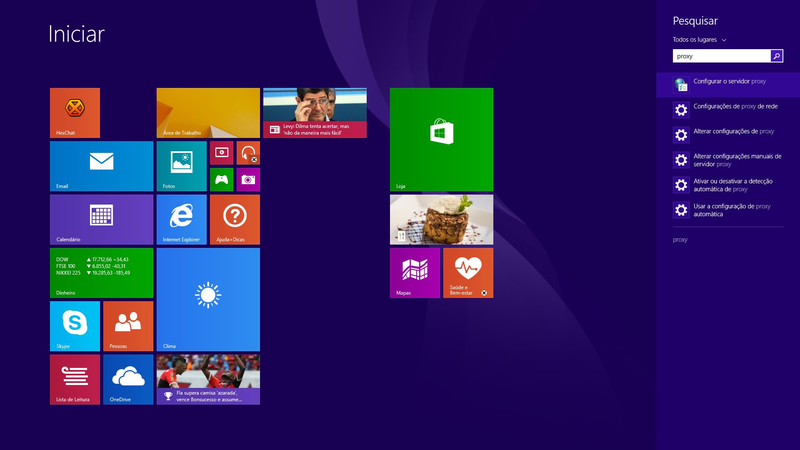The image size is (800, 450).
Task: Open the Calendário tile
Action: pos(102,219)
